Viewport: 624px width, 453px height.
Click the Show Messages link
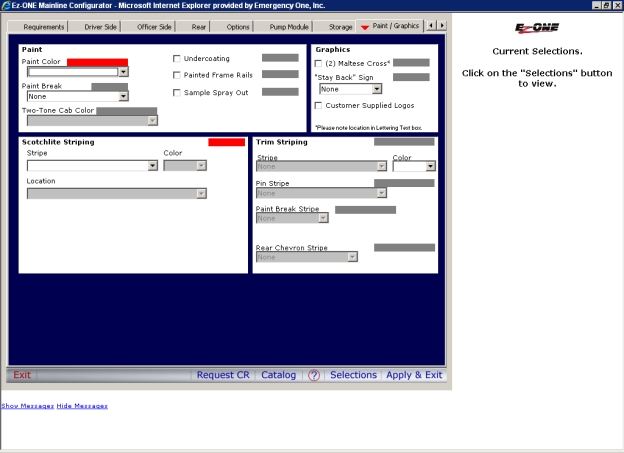click(27, 406)
